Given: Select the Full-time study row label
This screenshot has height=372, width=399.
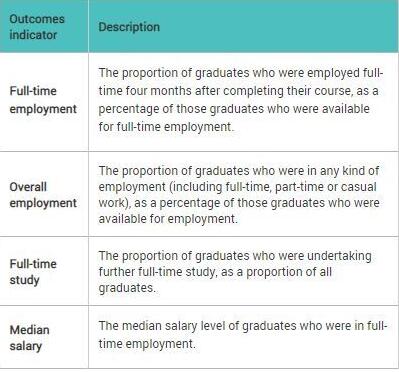Looking at the screenshot, I should click(33, 272).
